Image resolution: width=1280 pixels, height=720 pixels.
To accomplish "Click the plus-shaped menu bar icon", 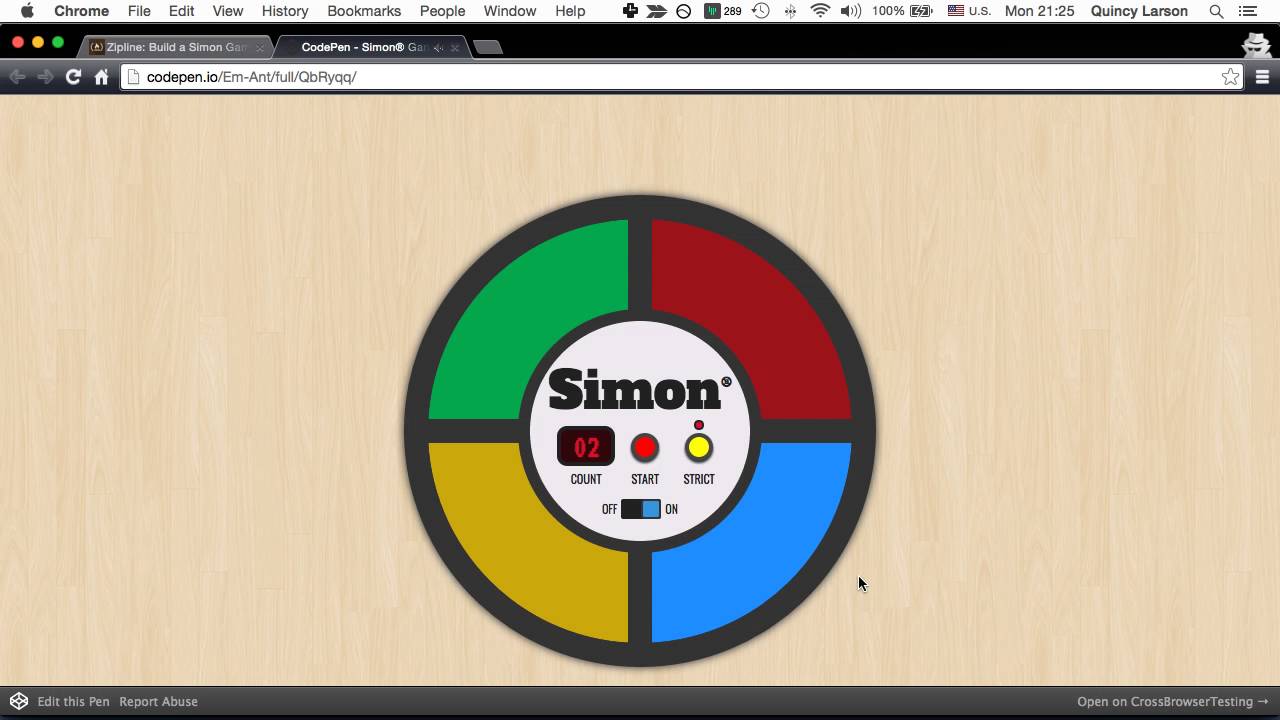I will (630, 11).
